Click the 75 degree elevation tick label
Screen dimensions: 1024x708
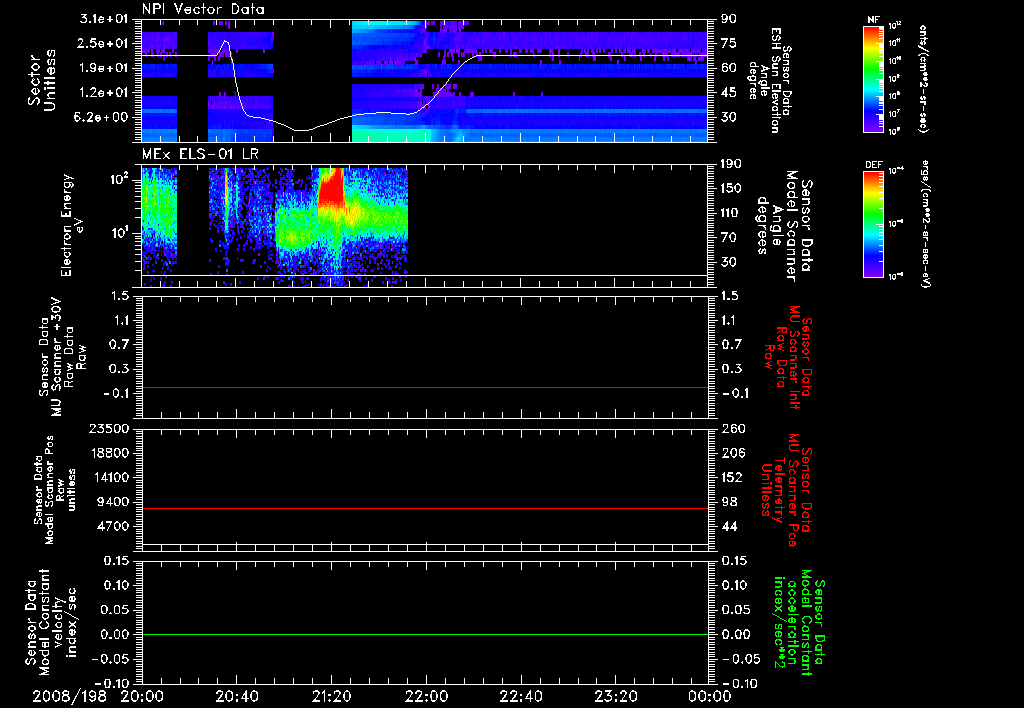(729, 43)
